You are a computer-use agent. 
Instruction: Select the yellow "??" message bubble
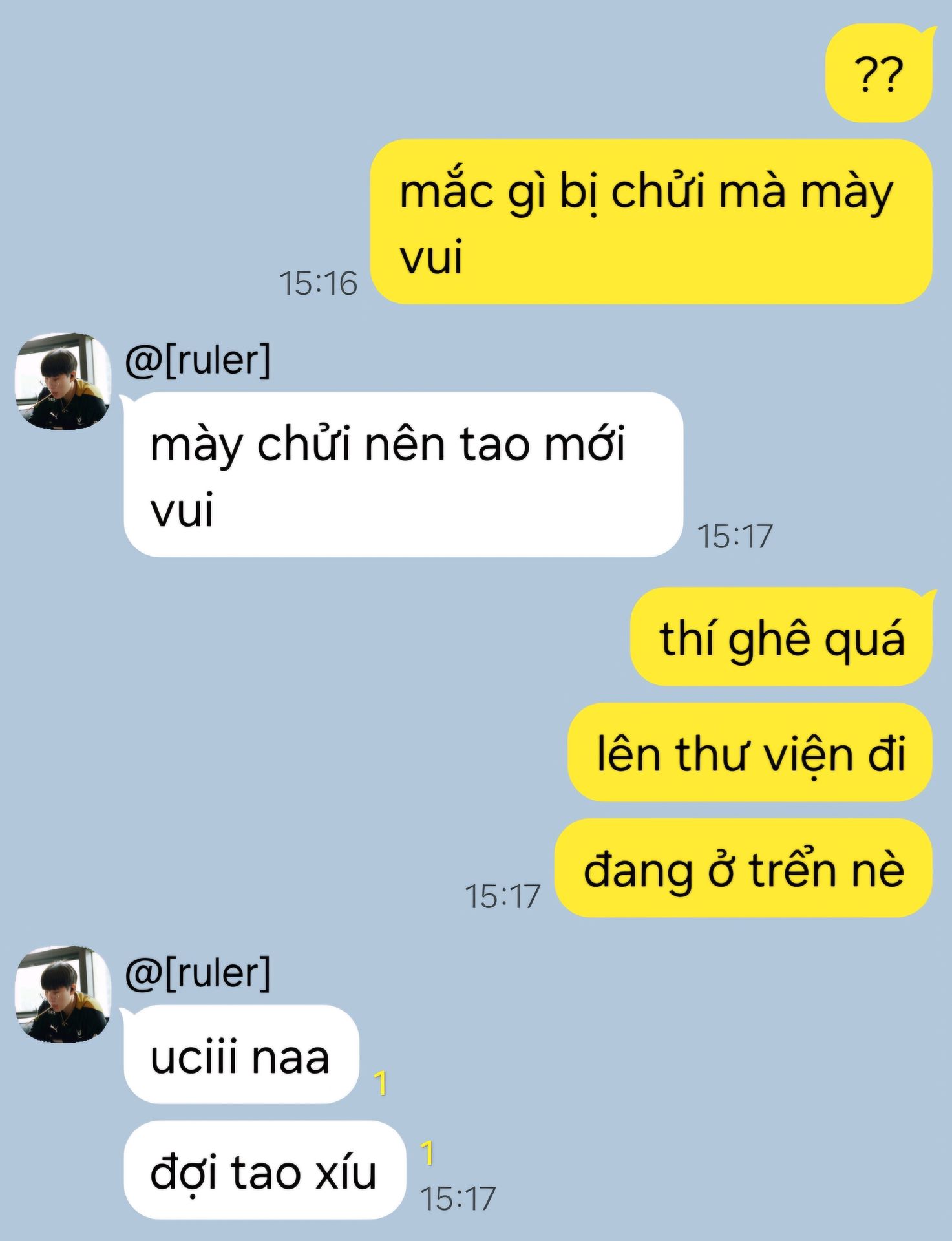click(880, 73)
